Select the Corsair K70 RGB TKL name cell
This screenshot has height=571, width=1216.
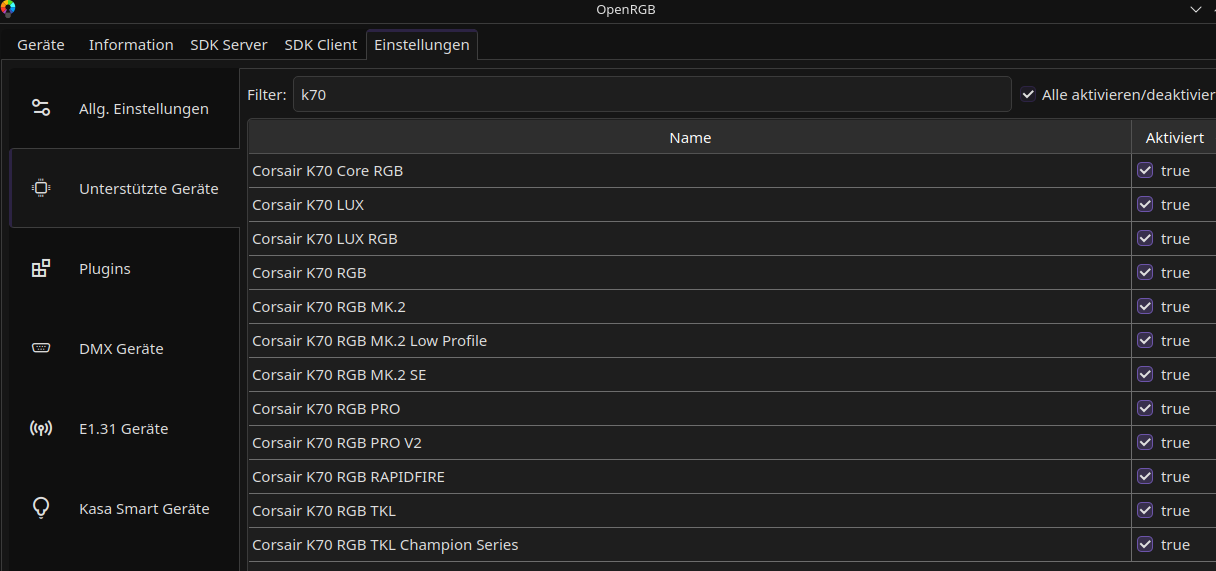pos(690,510)
